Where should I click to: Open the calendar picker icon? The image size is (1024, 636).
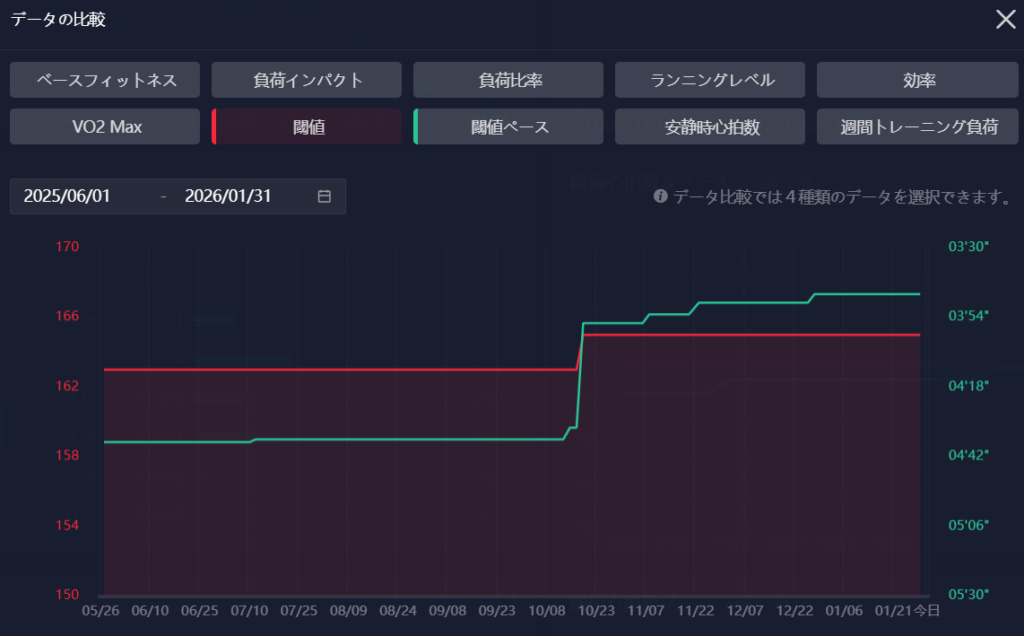coord(324,196)
